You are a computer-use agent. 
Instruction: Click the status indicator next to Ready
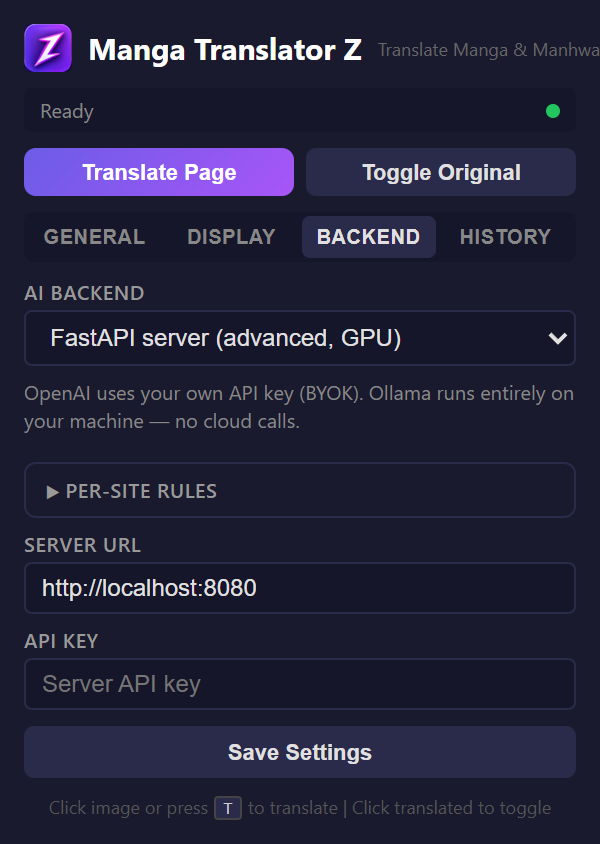click(551, 111)
